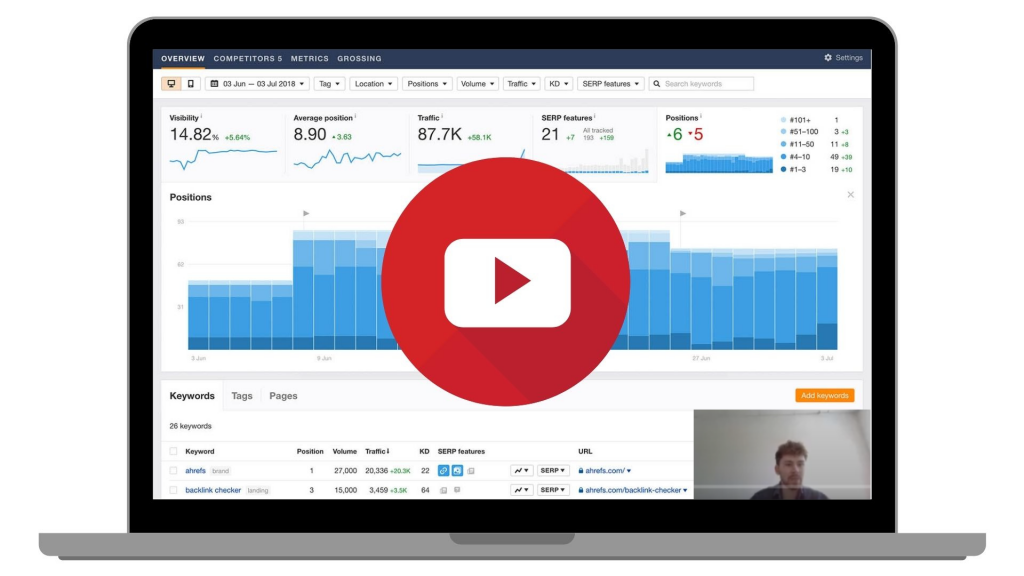This screenshot has height=576, width=1024.
Task: Open the history chart dropdown for backlink checker row
Action: (521, 490)
